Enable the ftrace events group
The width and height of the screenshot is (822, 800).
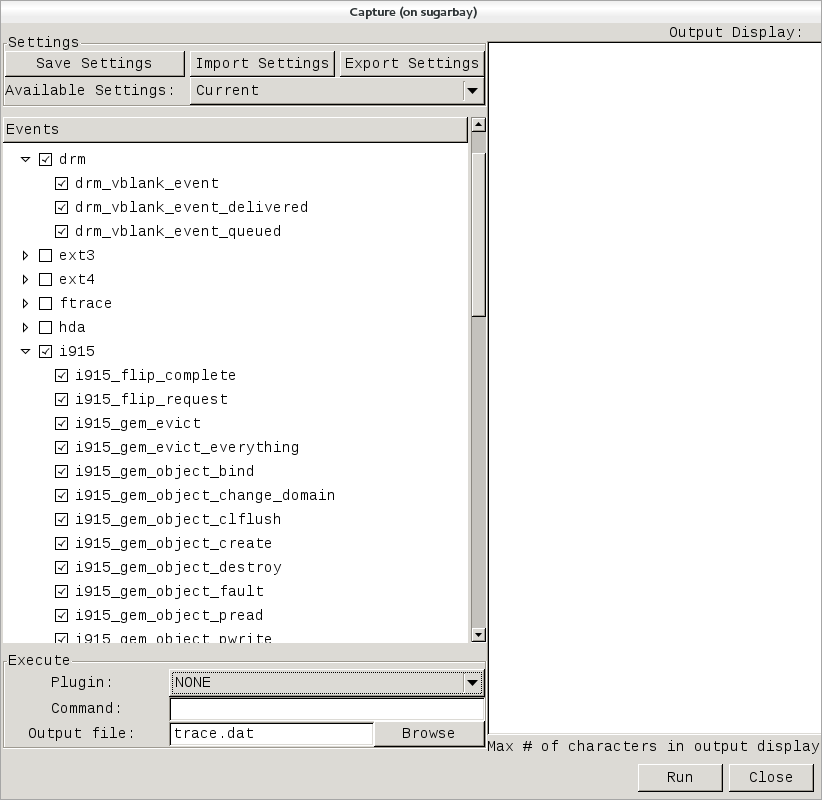[45, 303]
